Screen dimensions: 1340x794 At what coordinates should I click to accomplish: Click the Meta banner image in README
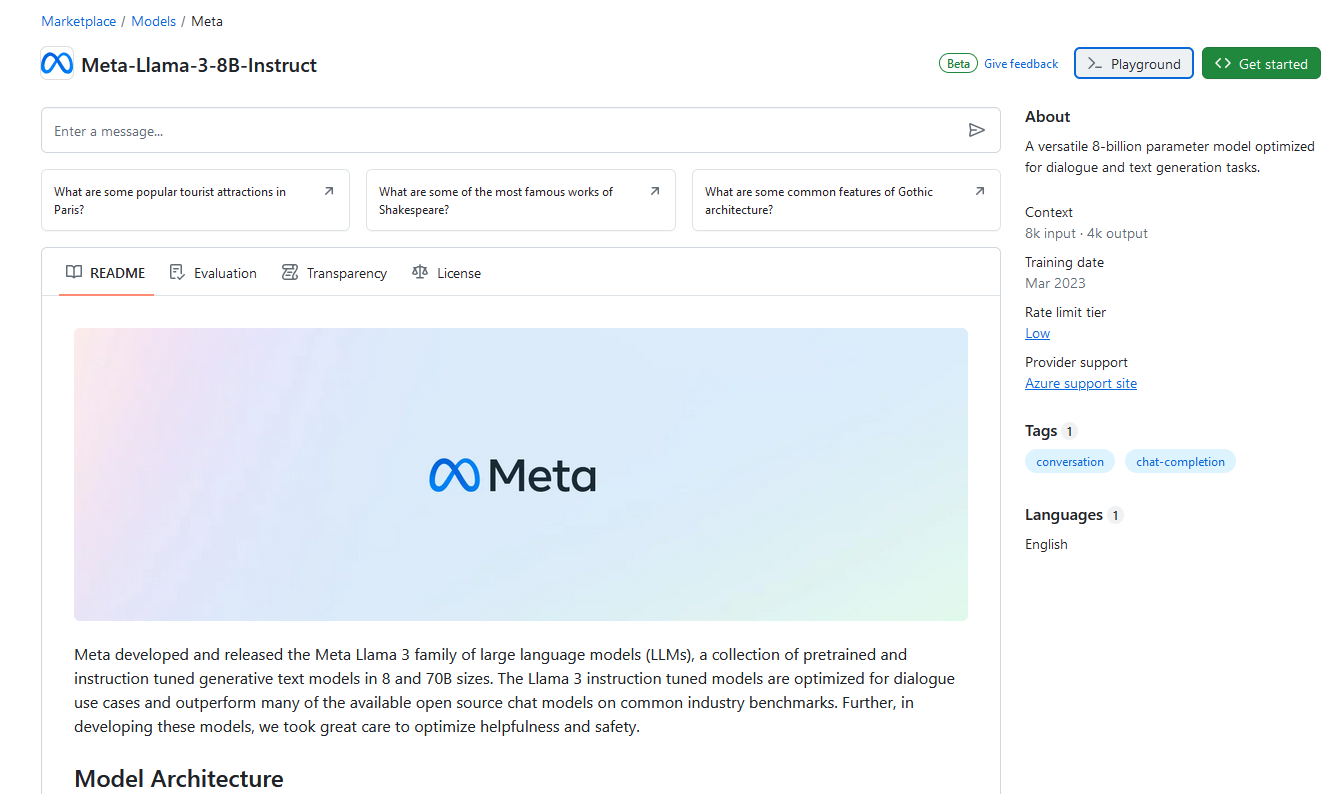[521, 474]
